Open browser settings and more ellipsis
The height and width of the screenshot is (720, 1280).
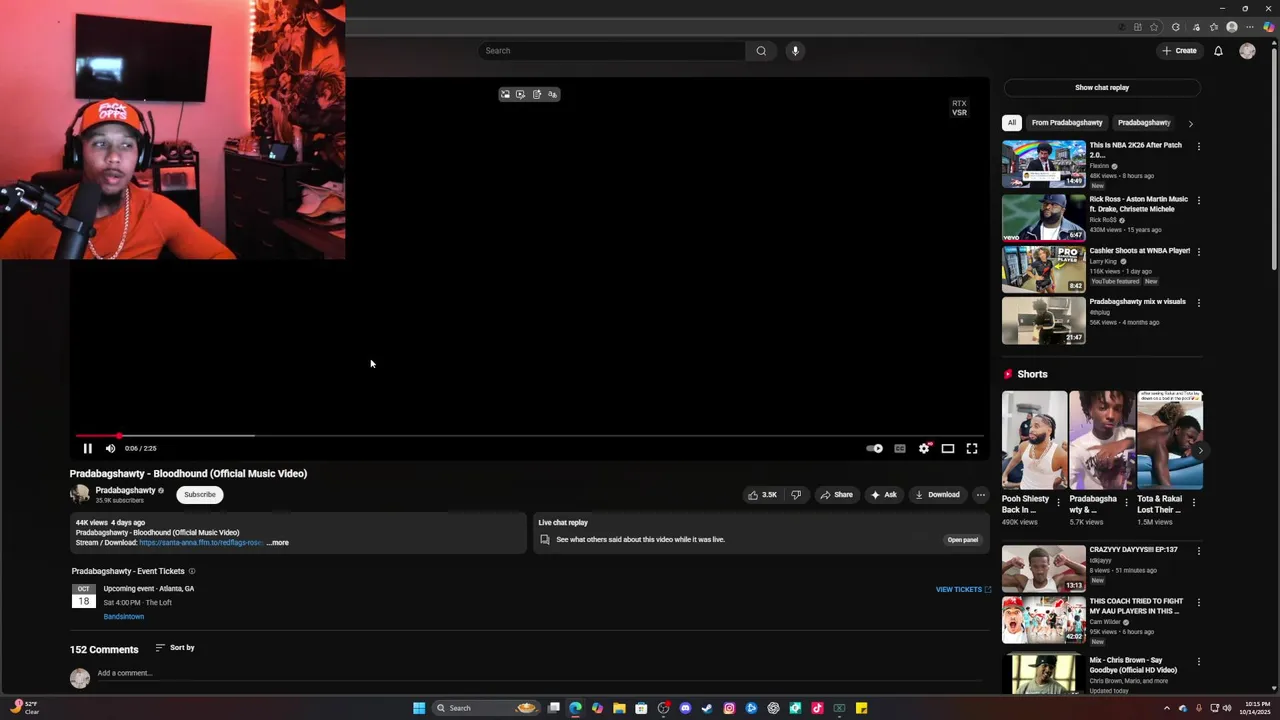(x=1250, y=27)
